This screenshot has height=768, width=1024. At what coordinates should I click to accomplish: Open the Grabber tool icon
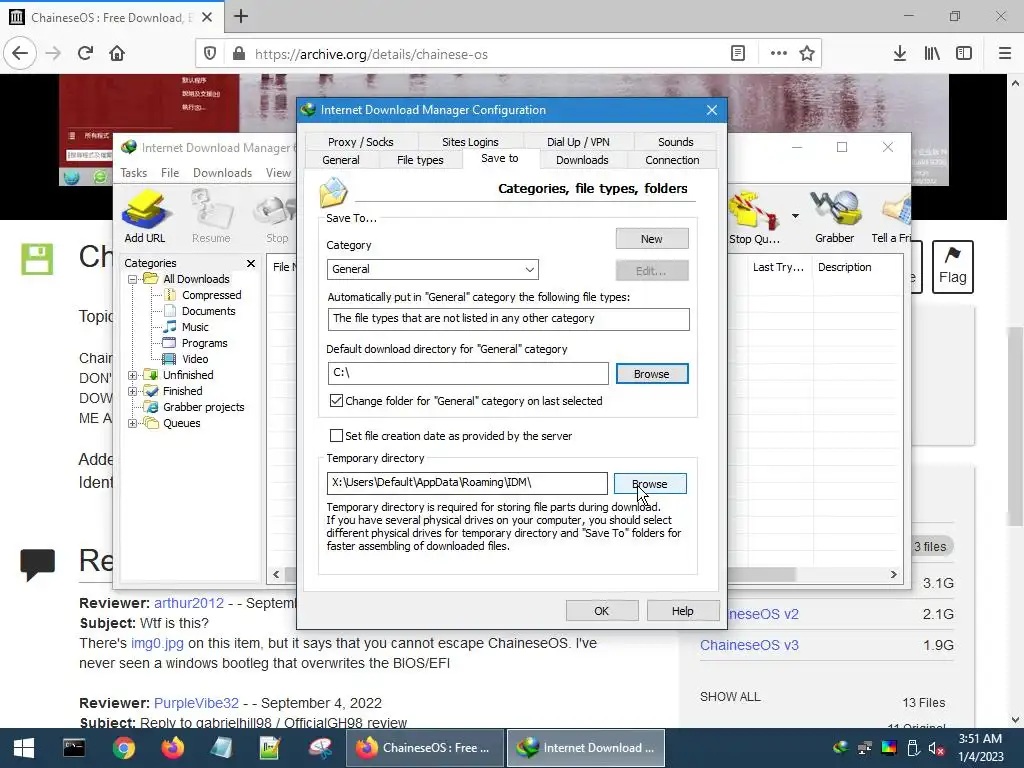[834, 217]
